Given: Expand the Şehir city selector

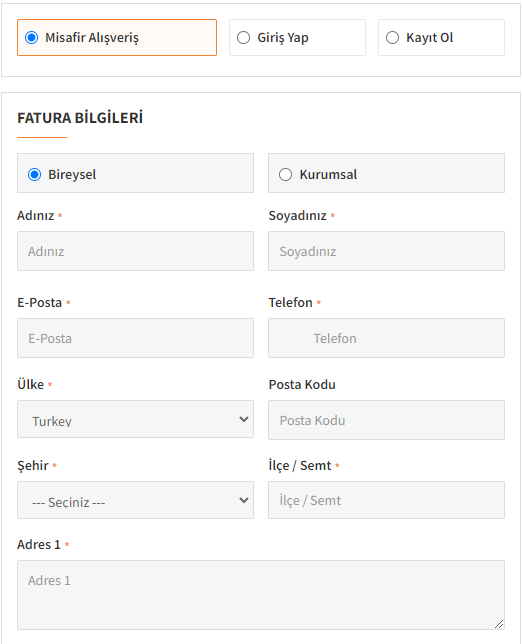Looking at the screenshot, I should point(135,500).
